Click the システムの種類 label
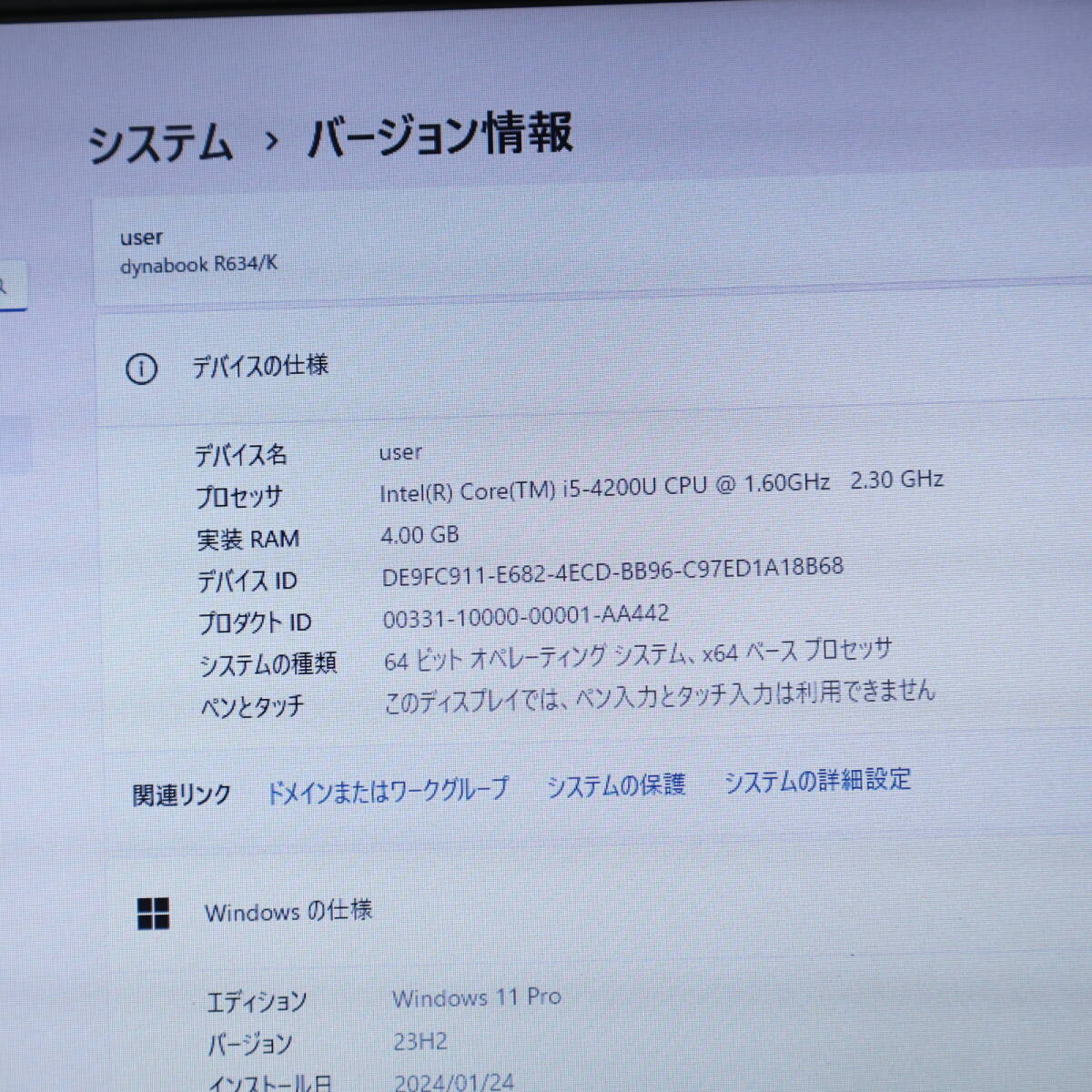The image size is (1092, 1092). coord(268,664)
